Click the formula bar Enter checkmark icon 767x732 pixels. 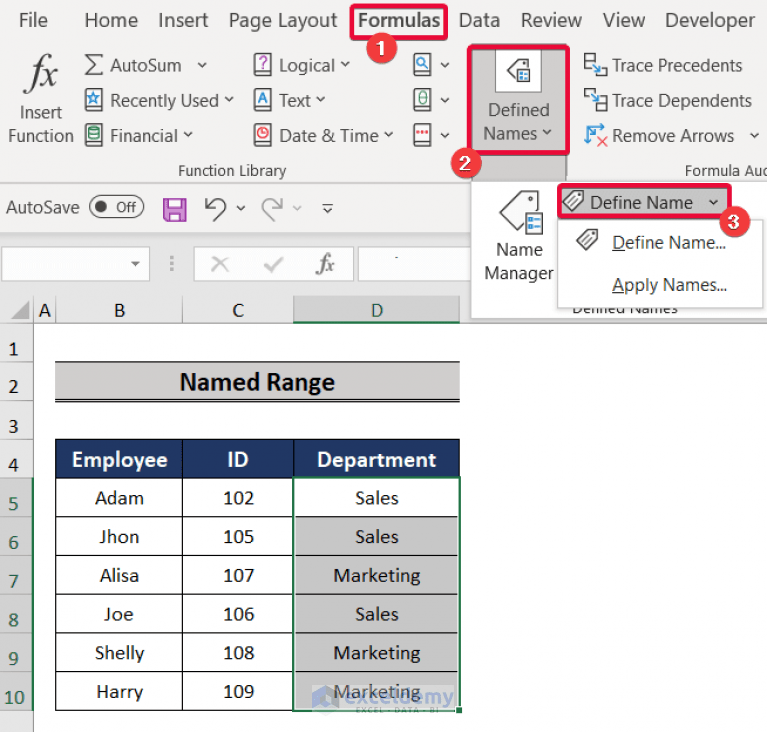[x=273, y=264]
